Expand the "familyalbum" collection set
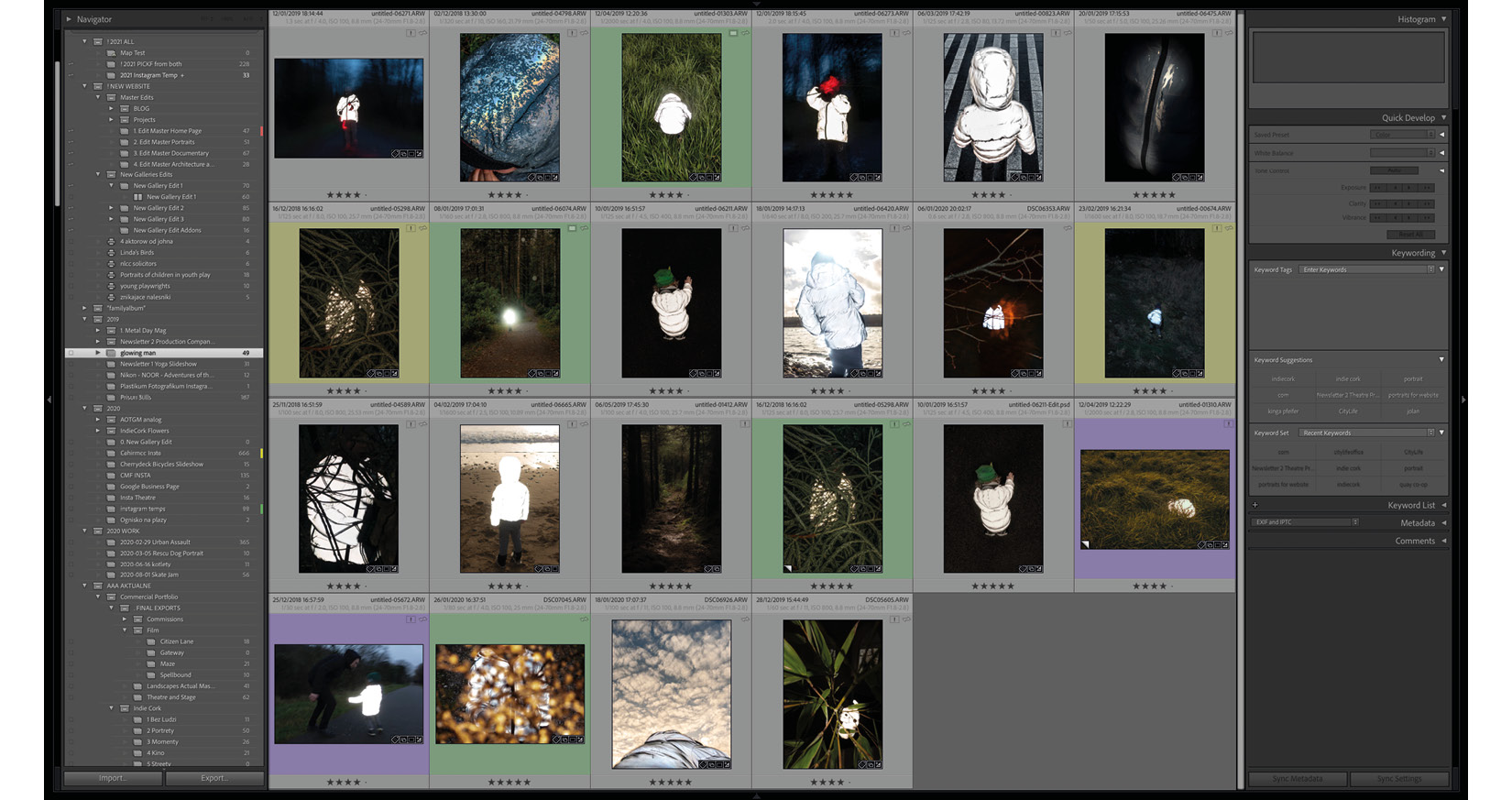1512x800 pixels. point(85,309)
